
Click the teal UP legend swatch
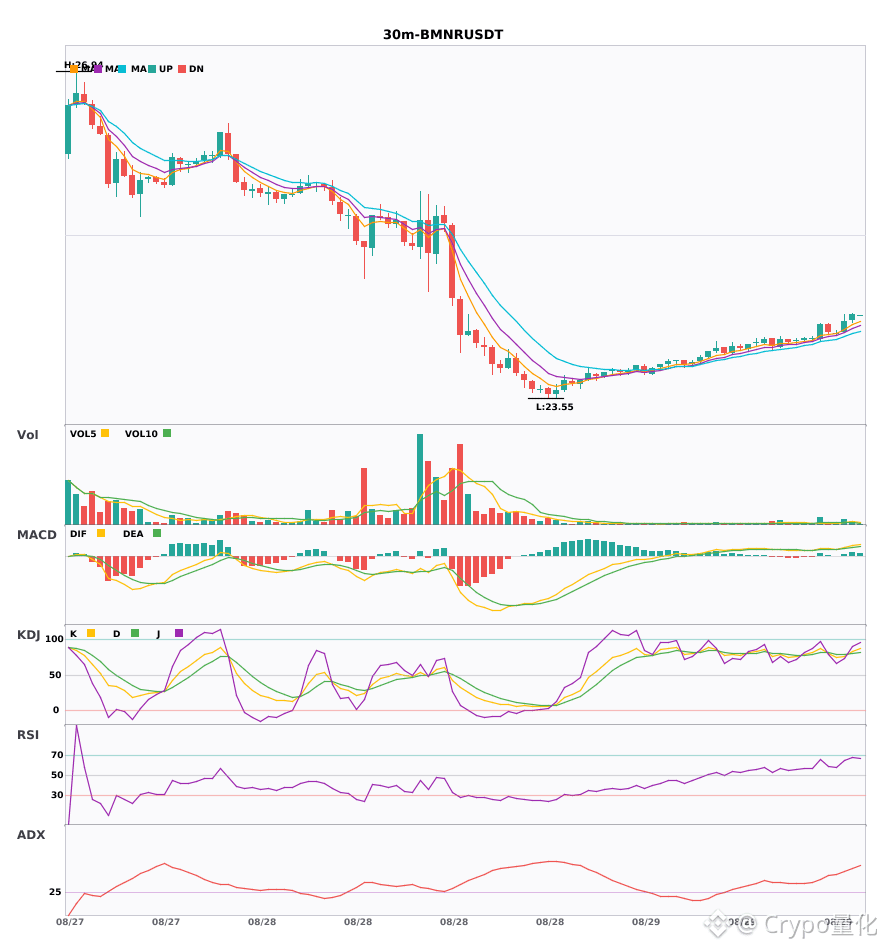[152, 69]
